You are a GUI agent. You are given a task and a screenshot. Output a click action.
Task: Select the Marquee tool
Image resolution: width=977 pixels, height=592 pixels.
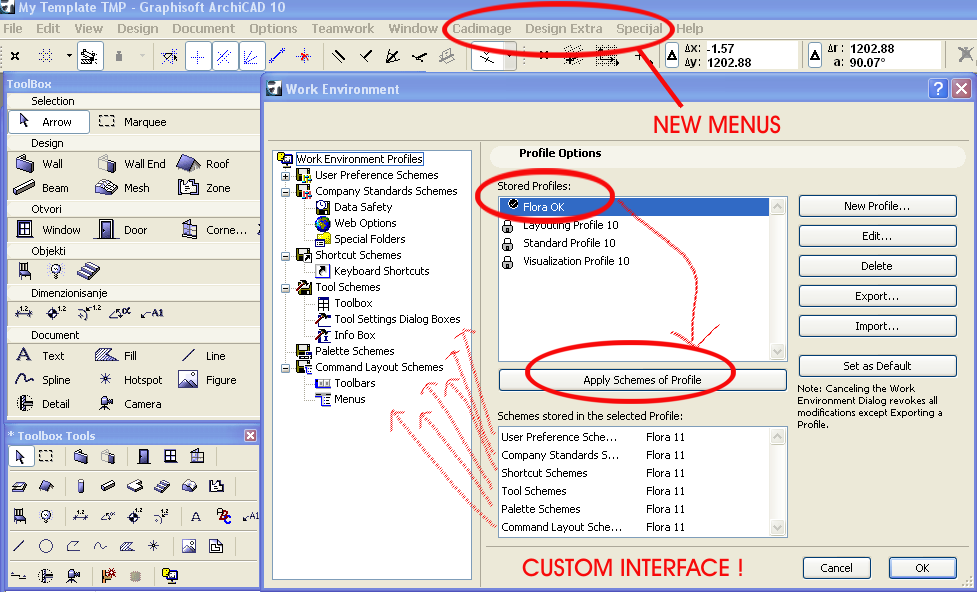click(133, 122)
